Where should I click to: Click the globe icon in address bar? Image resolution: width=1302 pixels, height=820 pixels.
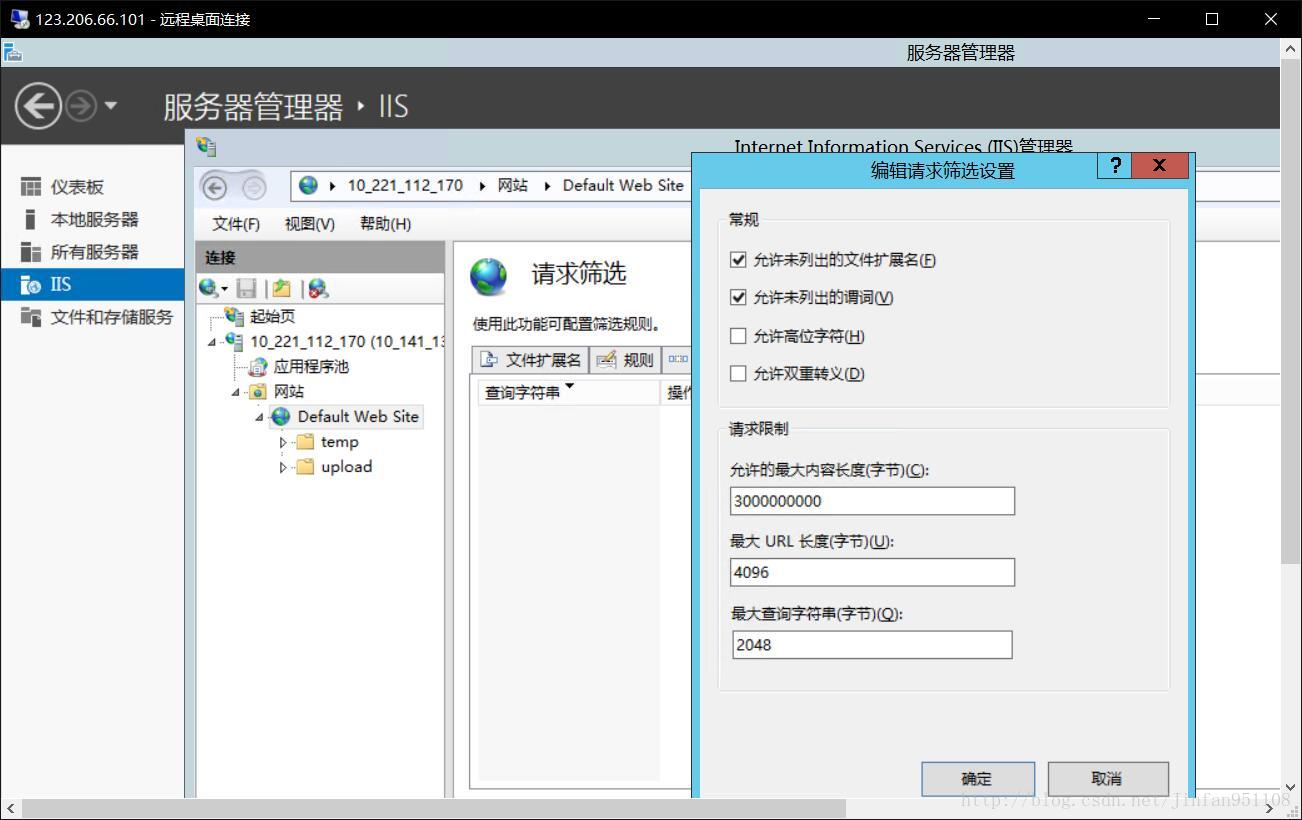pos(308,185)
